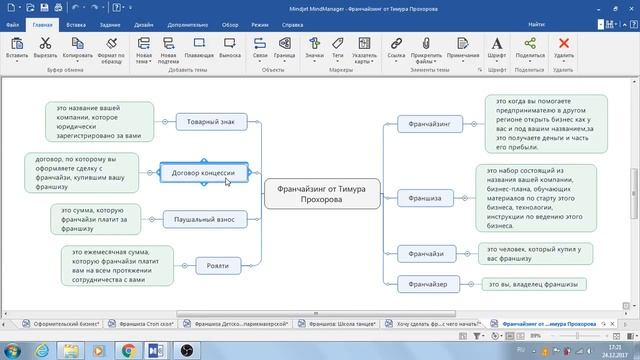The height and width of the screenshot is (360, 640).
Task: Collapse the Роялти branch toggle
Action: click(184, 266)
